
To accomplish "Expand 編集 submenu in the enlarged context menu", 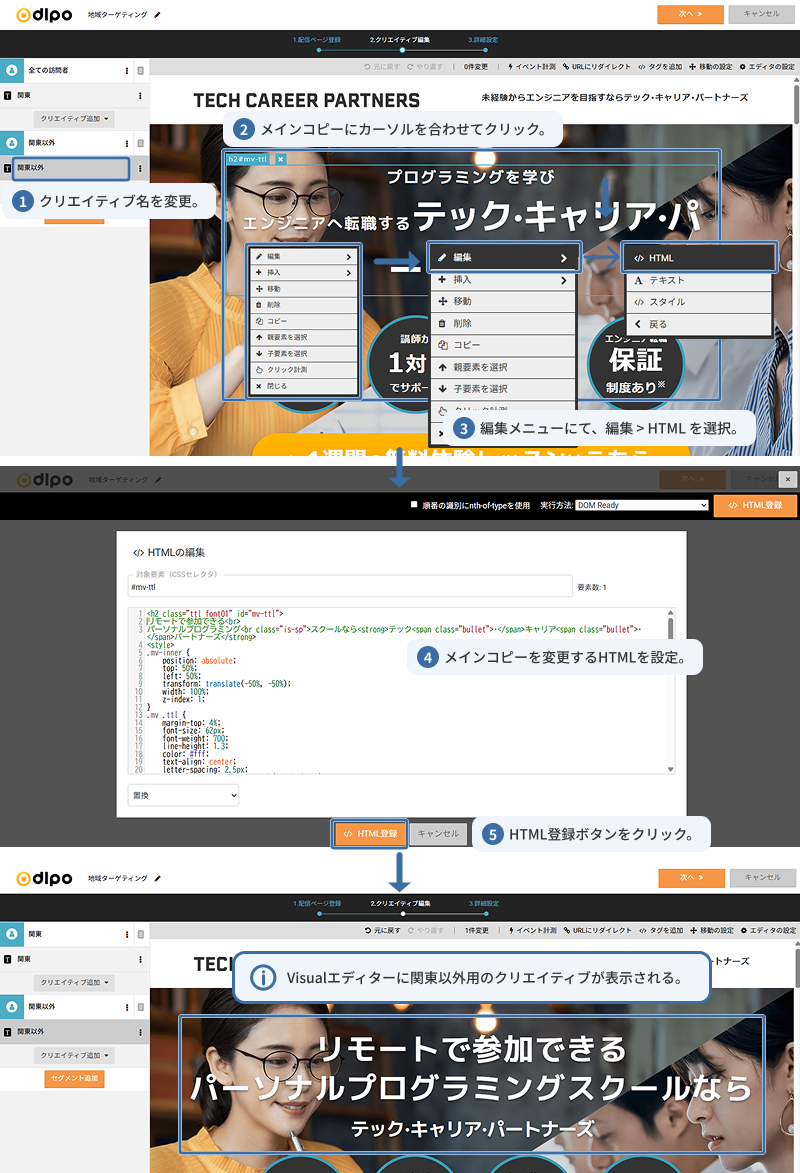I will [504, 257].
